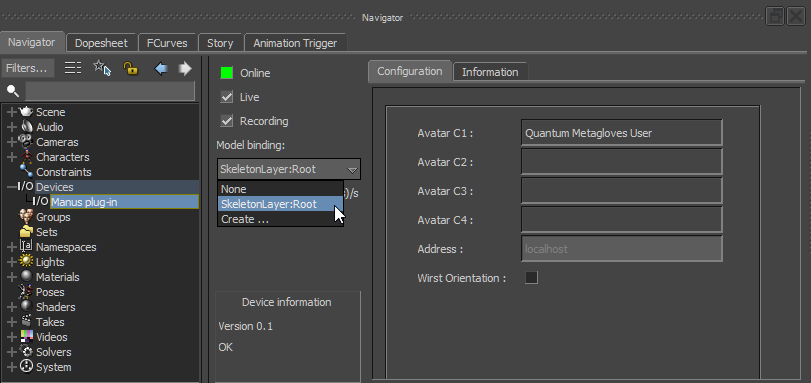
Task: Select the Cameras icon in tree
Action: pos(26,141)
